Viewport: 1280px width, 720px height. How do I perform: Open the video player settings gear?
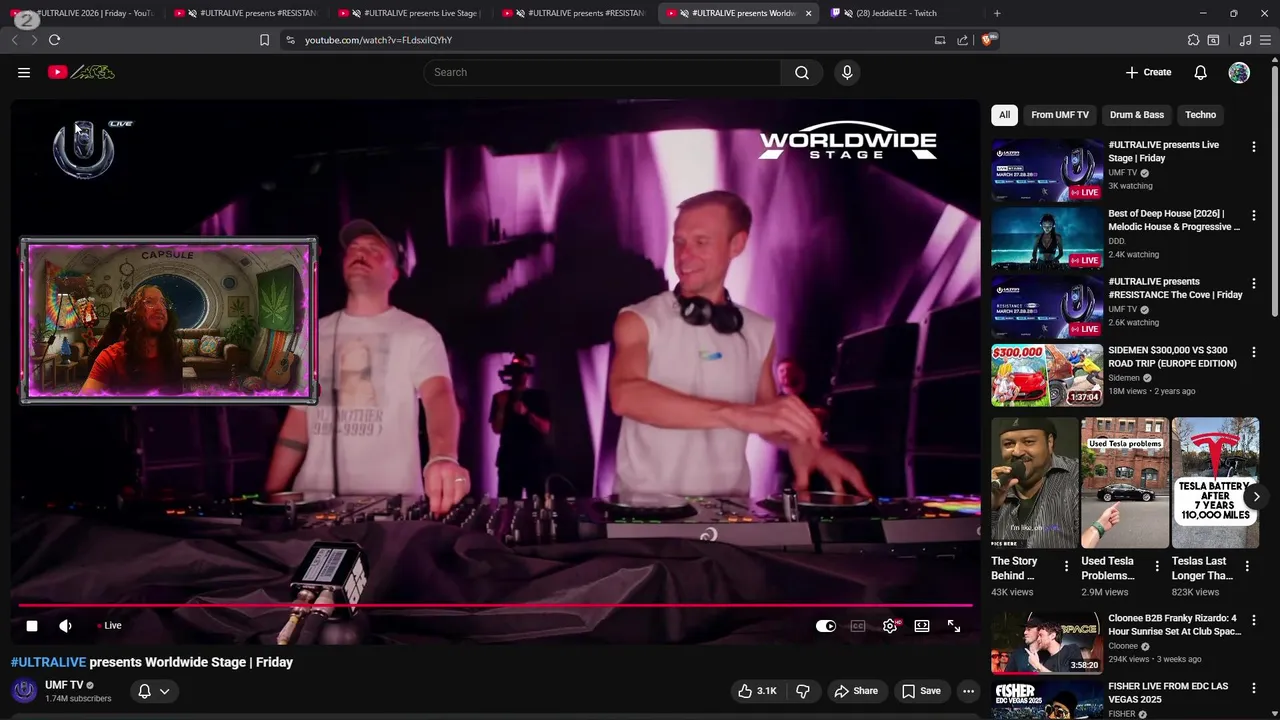pos(890,626)
